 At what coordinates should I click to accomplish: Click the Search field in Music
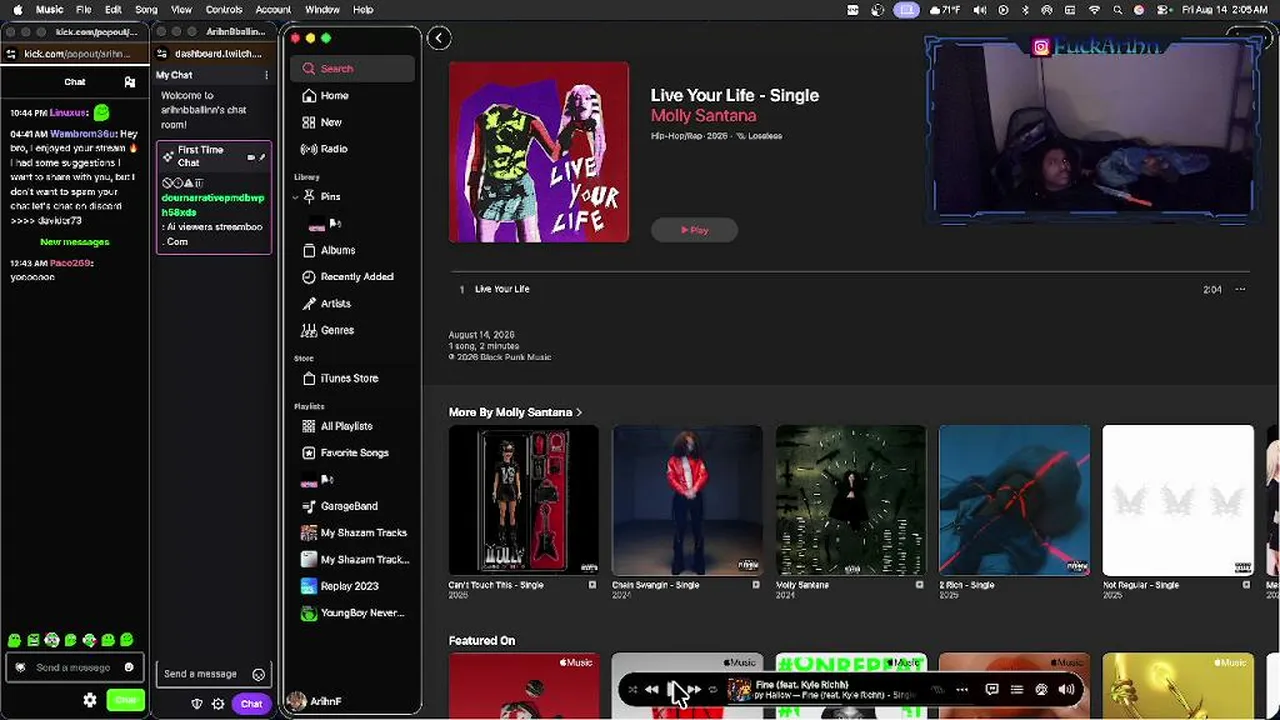[x=353, y=69]
